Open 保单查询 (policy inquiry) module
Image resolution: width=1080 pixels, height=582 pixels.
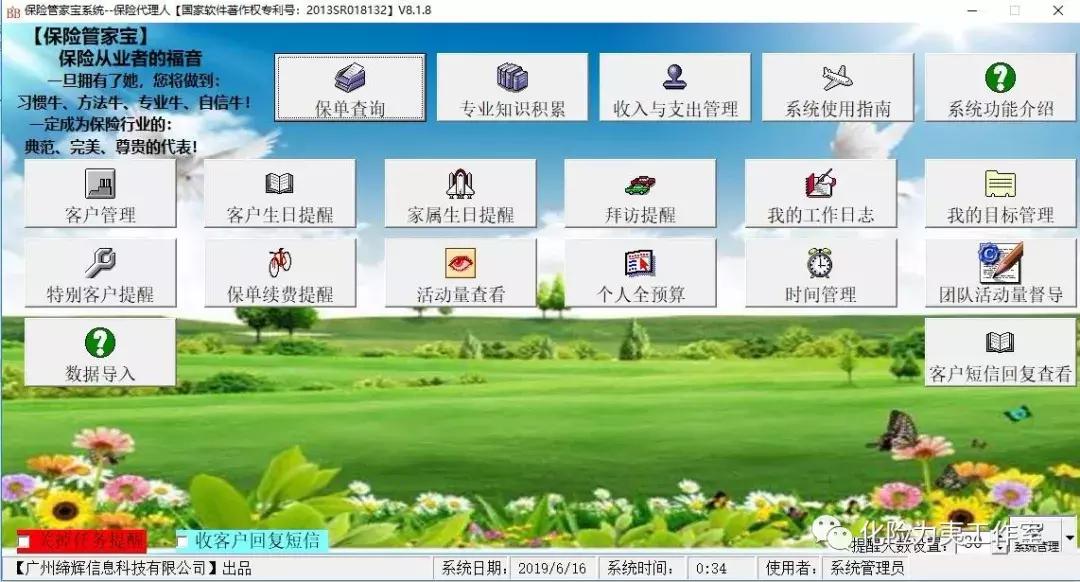(348, 87)
